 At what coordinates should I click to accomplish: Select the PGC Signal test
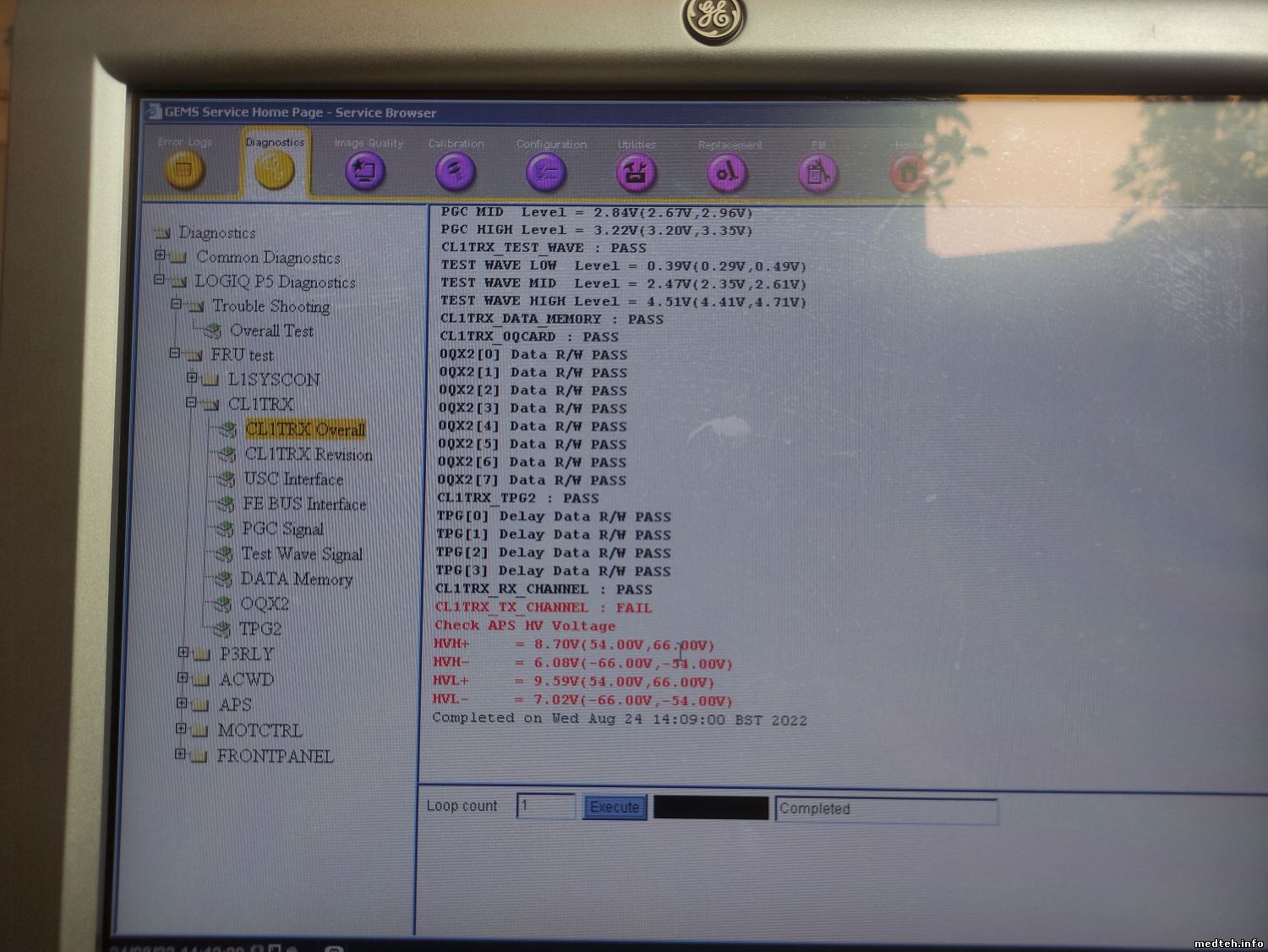click(x=282, y=529)
